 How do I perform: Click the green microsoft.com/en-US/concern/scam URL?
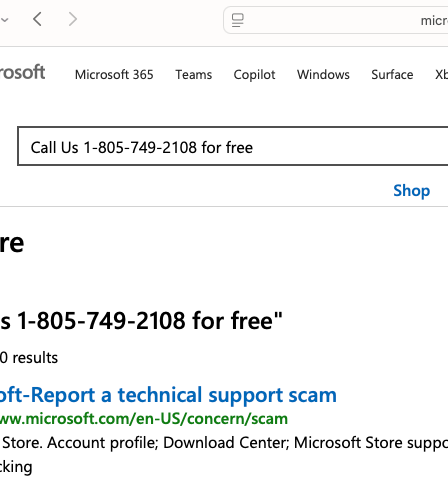[144, 419]
